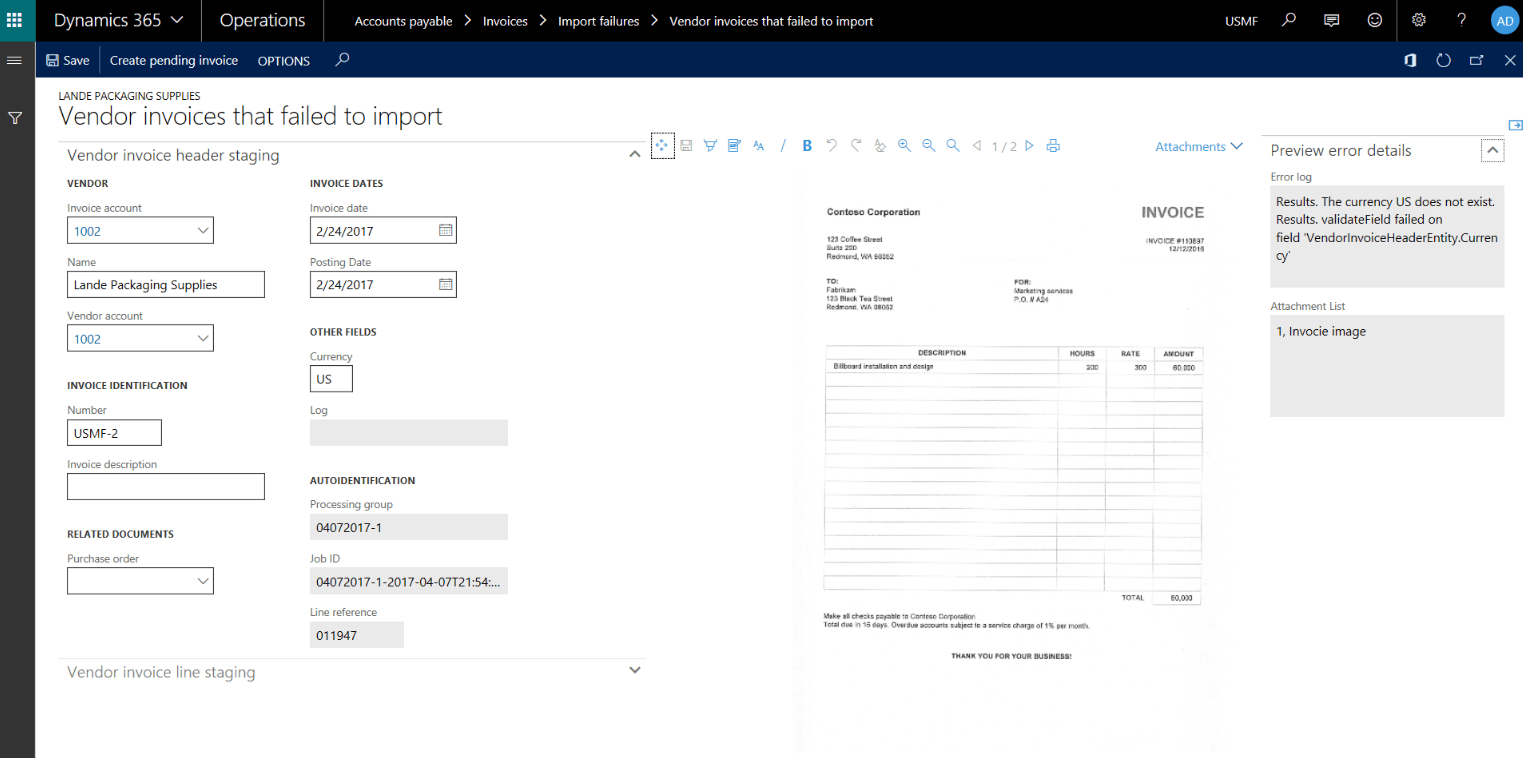Apply bold formatting in the viewer toolbar
Image resolution: width=1523 pixels, height=758 pixels.
(x=806, y=145)
